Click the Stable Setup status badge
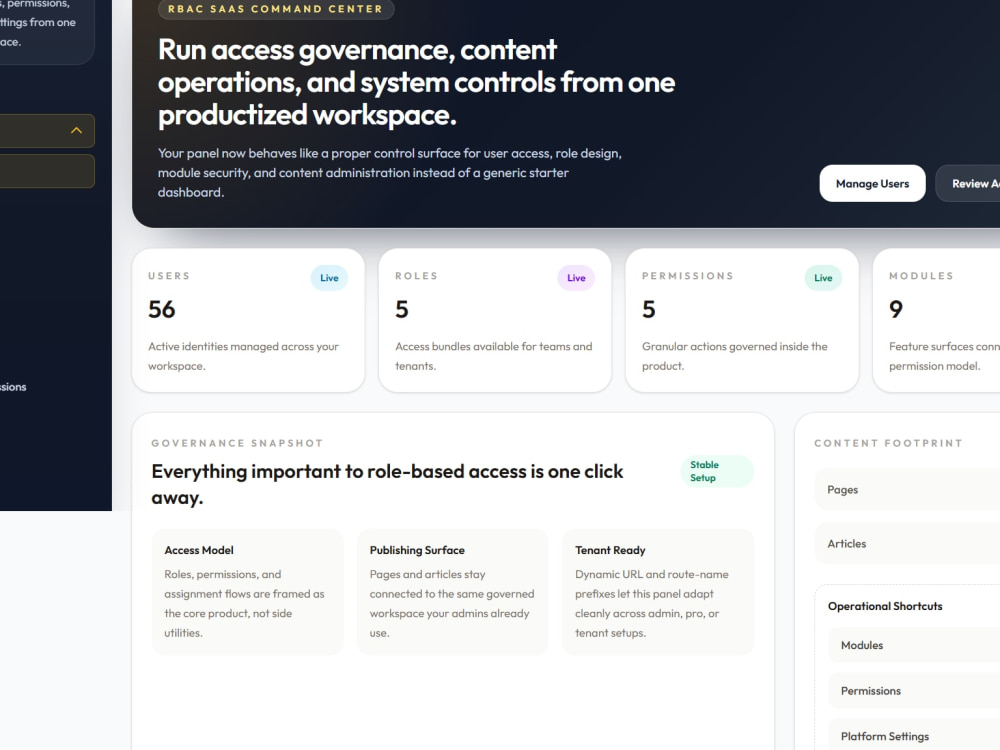This screenshot has width=1000, height=750. [717, 471]
